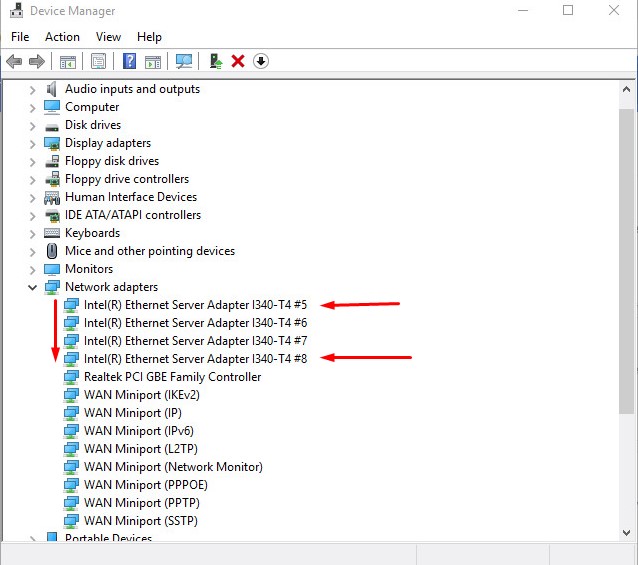Click the disable device down-arrow icon
Screen dimensions: 638x565
[261, 61]
